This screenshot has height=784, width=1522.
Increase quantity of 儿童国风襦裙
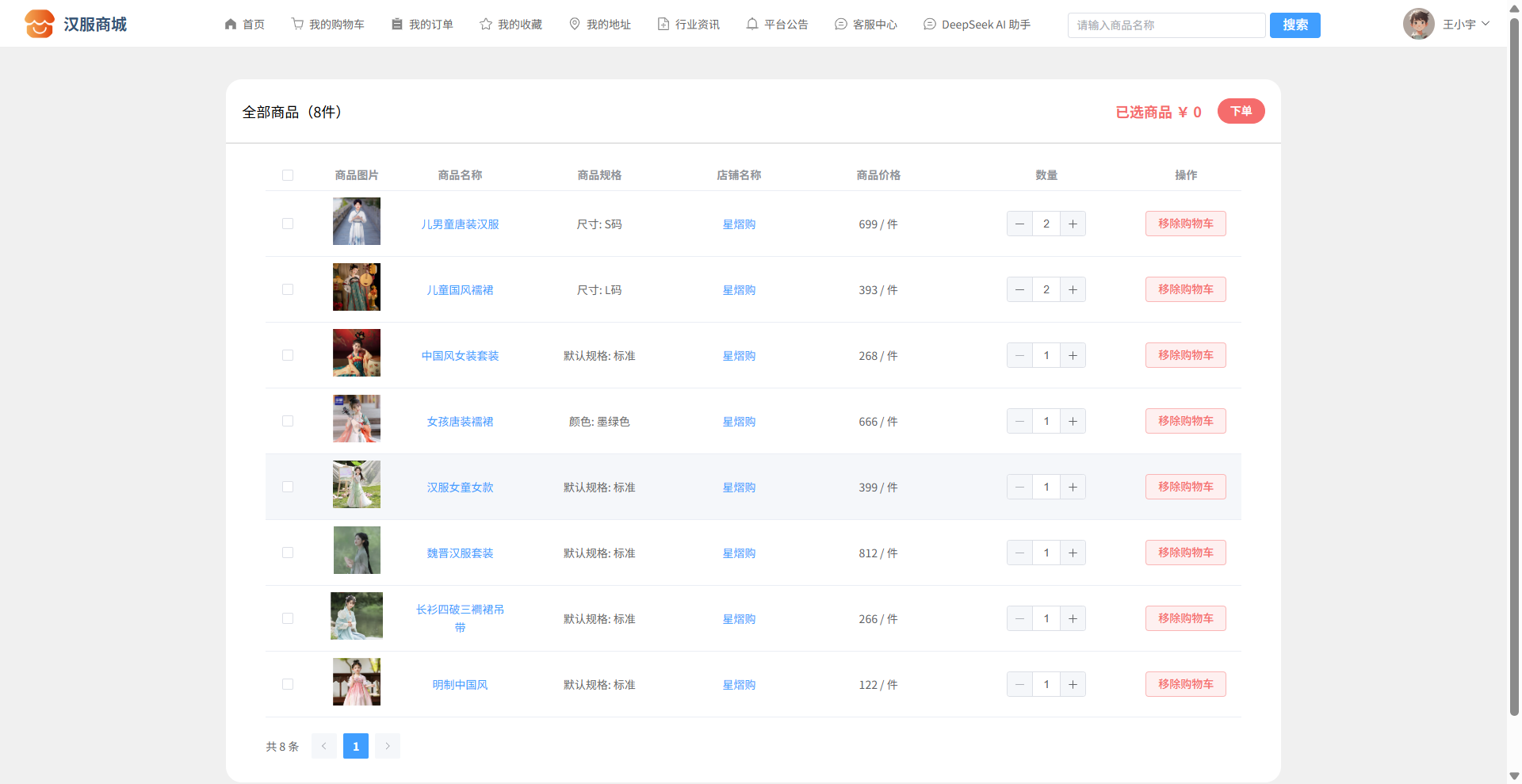click(x=1073, y=289)
